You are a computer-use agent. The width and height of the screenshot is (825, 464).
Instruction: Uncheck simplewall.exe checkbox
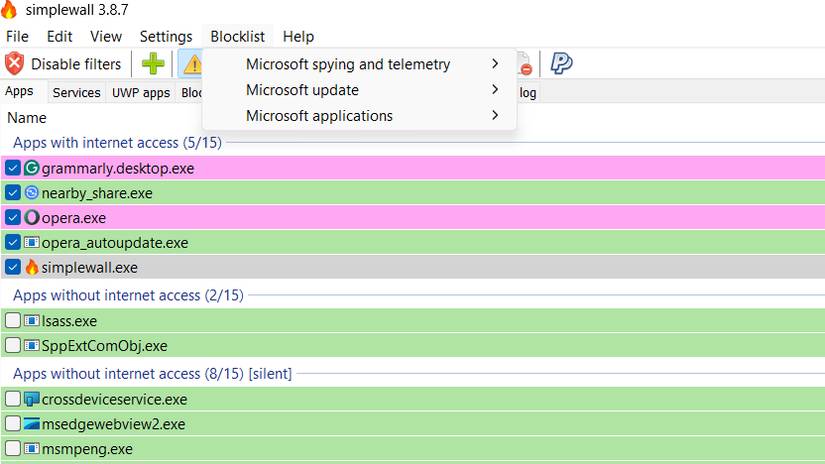click(x=13, y=267)
